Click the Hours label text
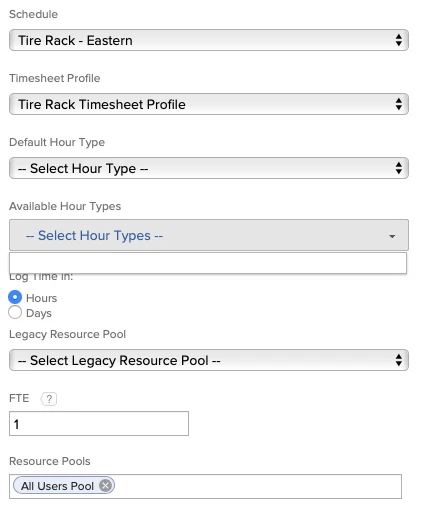This screenshot has width=444, height=511. pos(42,298)
